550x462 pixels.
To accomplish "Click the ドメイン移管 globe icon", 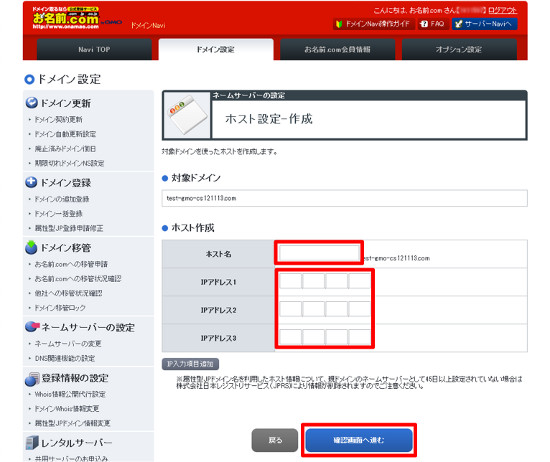I will (31, 247).
